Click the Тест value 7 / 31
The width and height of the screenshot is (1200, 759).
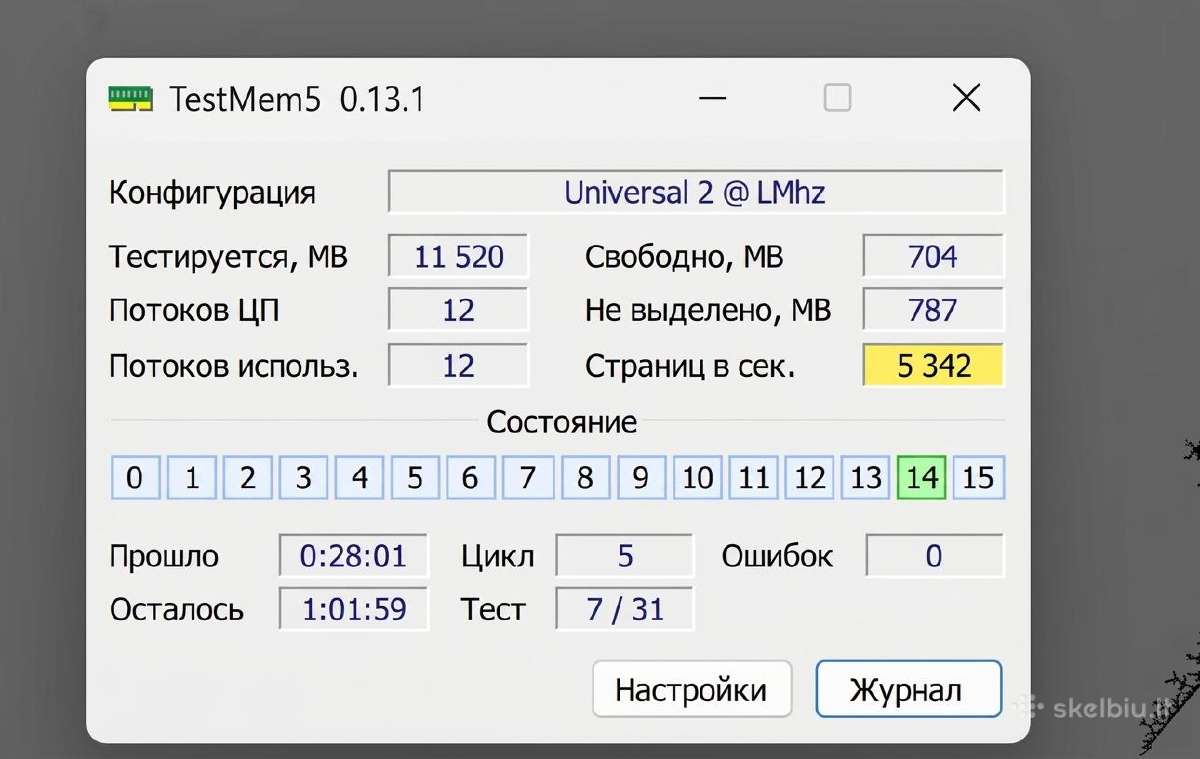[x=625, y=609]
